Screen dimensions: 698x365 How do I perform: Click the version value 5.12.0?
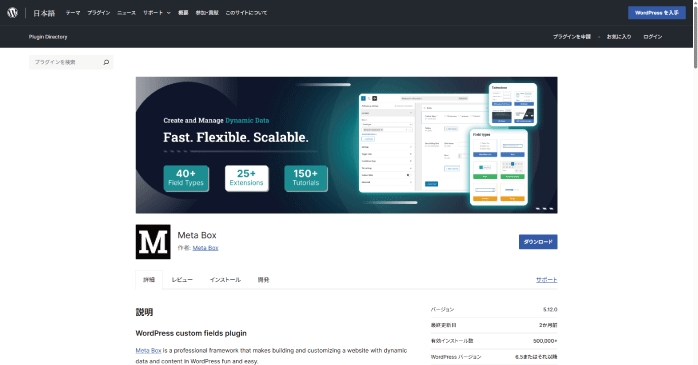click(x=550, y=309)
